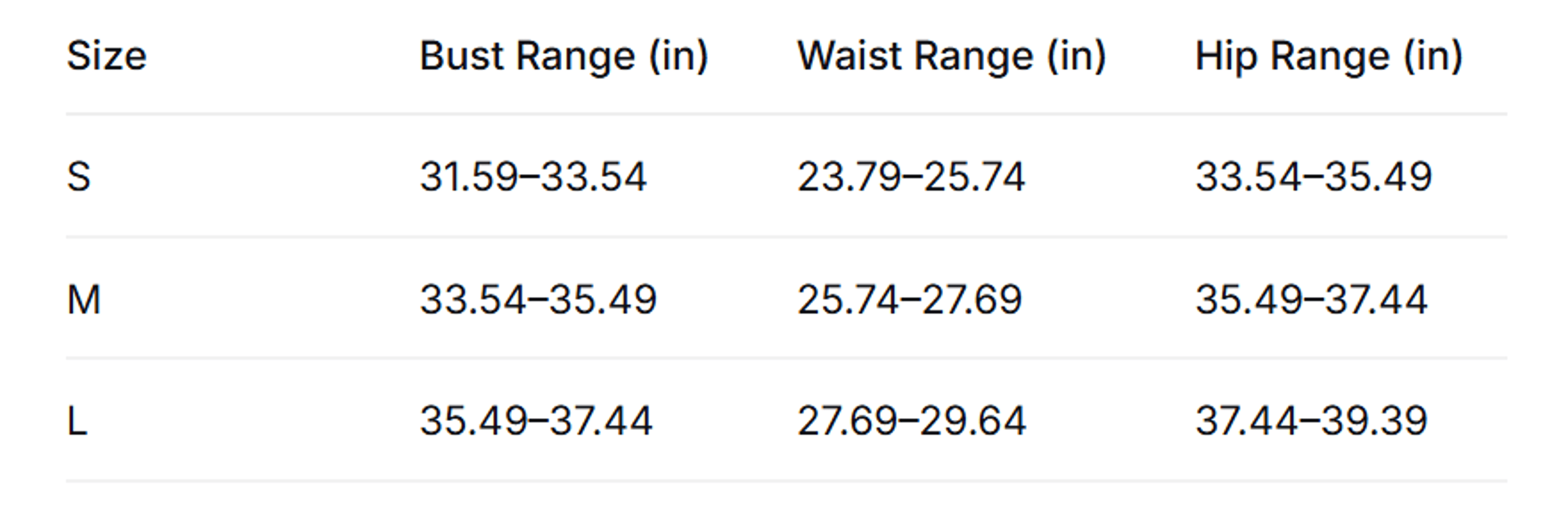Click waist value 23.79–25.74

coord(911,176)
